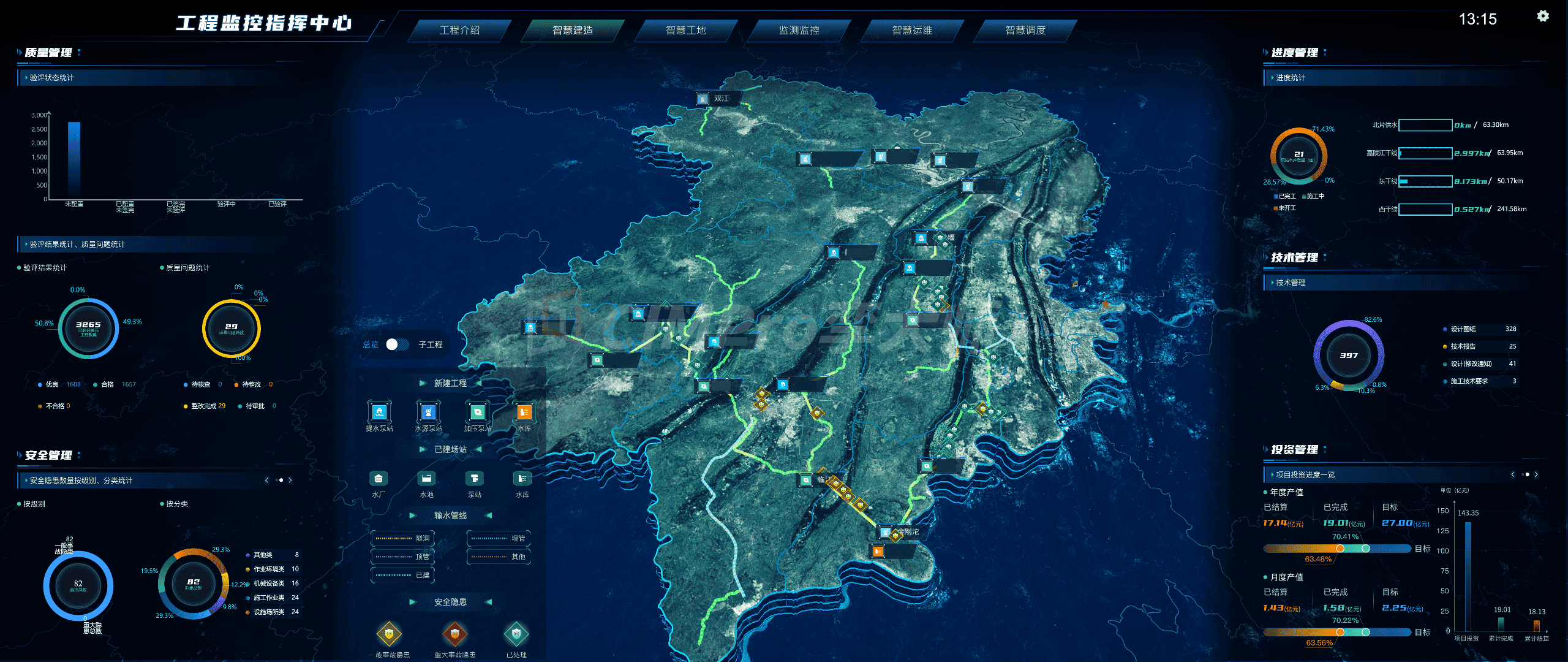Click the 已处理 shield icon
This screenshot has width=1568, height=662.
(516, 634)
